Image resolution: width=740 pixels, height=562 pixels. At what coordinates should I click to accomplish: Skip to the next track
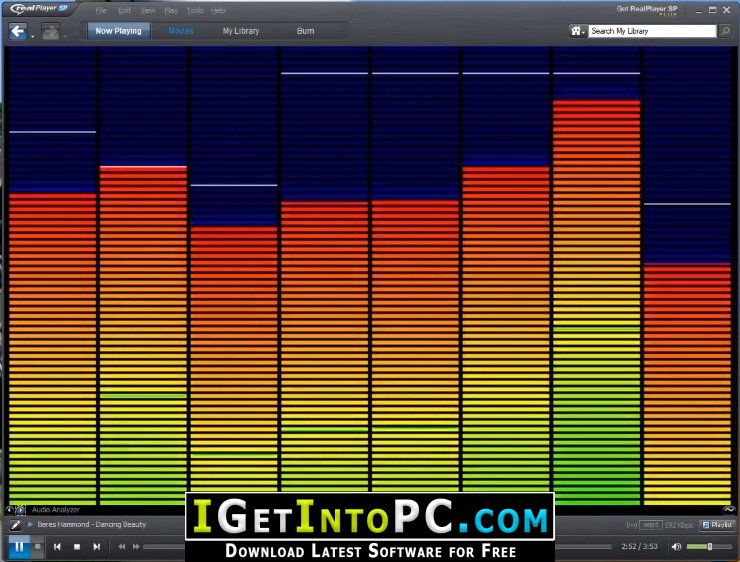click(97, 547)
